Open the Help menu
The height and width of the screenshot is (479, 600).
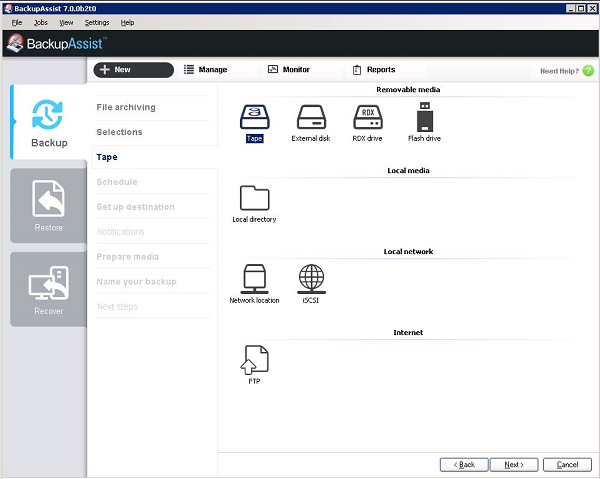(x=127, y=23)
